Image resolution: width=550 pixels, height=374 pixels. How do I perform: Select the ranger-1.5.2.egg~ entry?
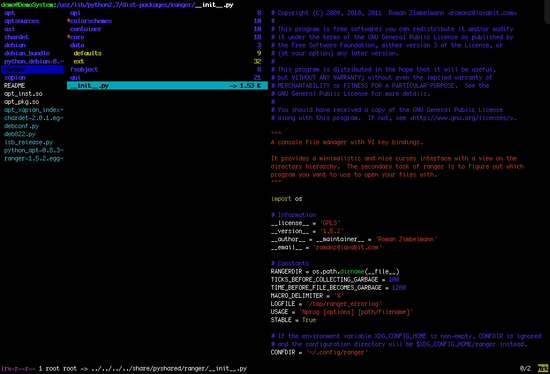[34, 159]
